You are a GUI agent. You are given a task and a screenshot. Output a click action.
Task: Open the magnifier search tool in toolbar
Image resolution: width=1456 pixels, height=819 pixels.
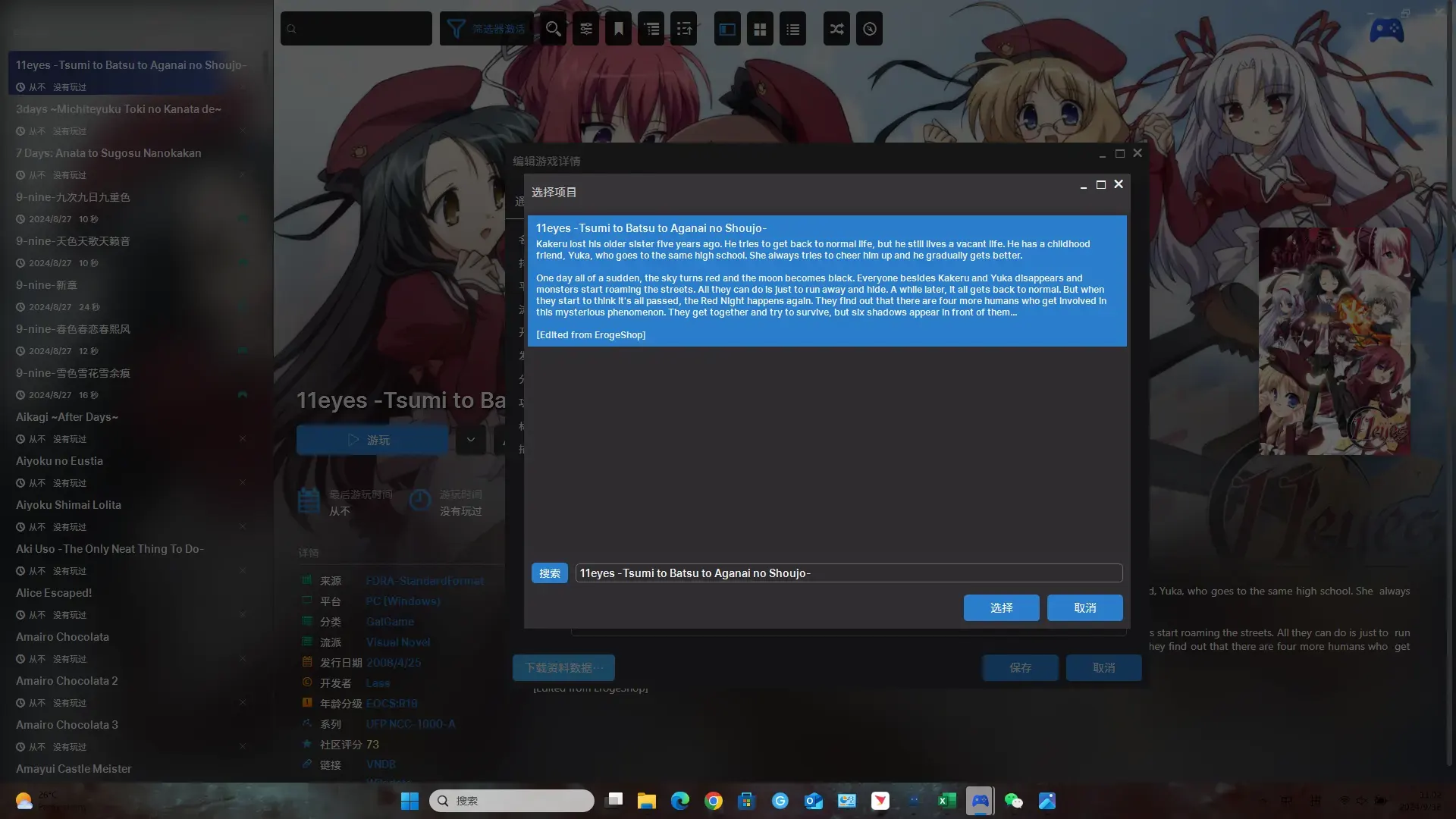point(554,29)
